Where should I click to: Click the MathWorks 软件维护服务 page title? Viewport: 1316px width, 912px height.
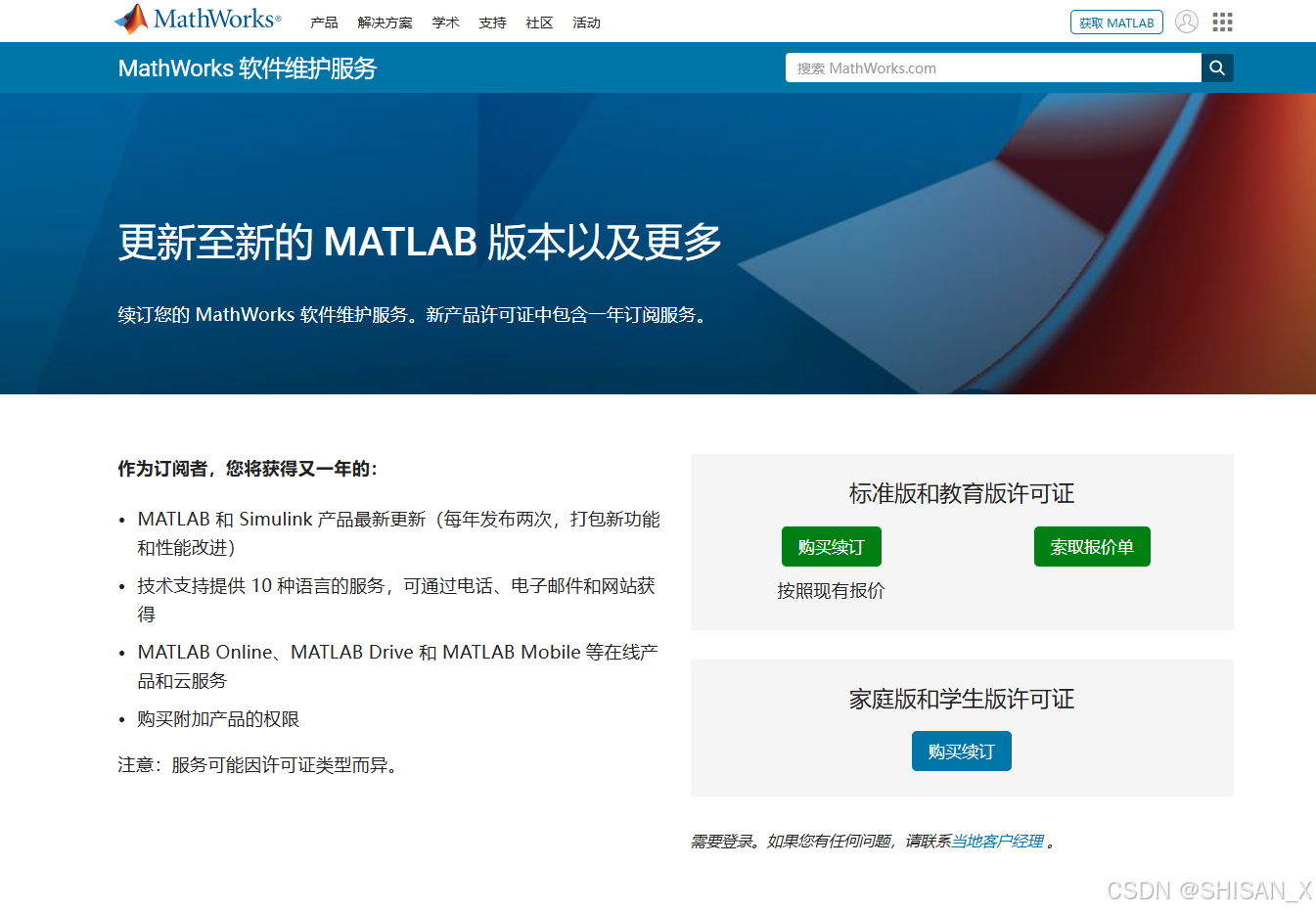coord(248,68)
